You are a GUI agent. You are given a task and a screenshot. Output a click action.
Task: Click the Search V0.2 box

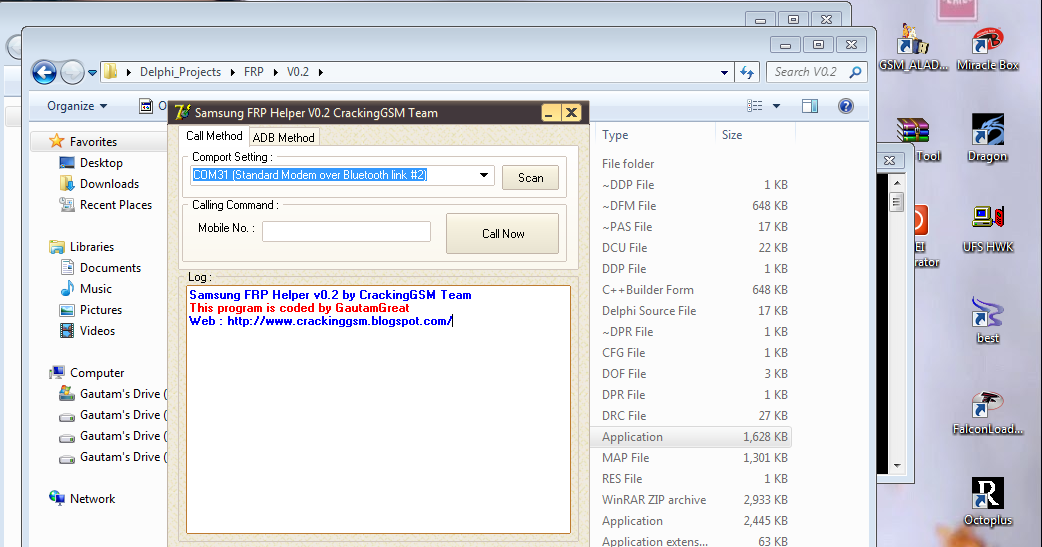[x=816, y=72]
